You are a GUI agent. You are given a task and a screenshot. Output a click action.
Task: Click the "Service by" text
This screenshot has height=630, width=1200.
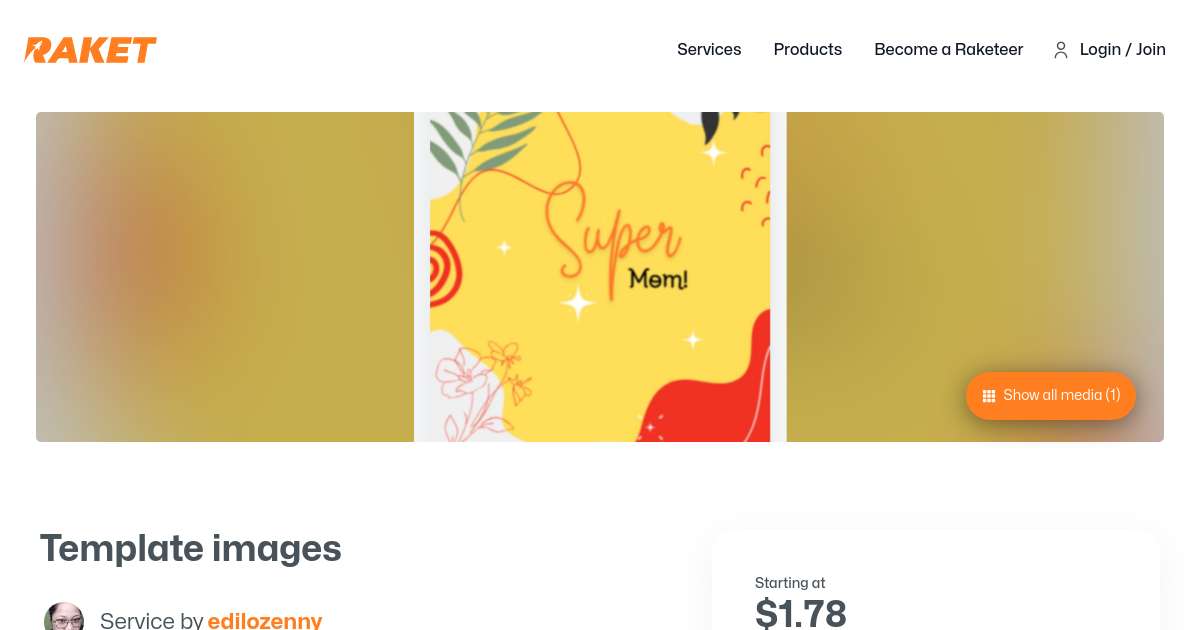coord(151,620)
